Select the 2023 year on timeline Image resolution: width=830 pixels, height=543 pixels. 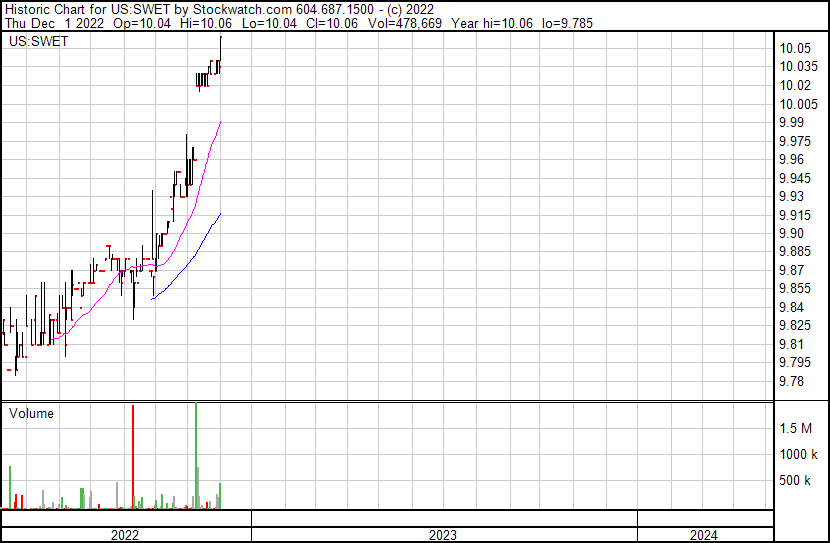[443, 535]
